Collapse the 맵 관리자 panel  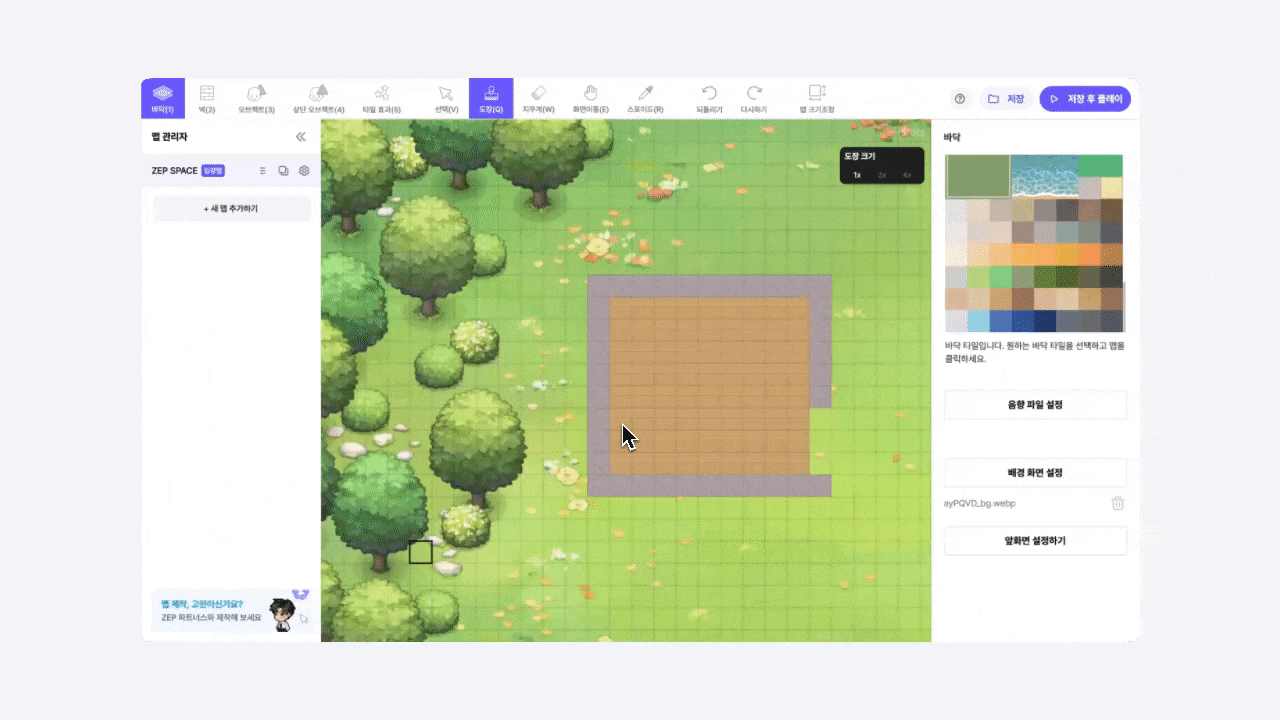[301, 137]
